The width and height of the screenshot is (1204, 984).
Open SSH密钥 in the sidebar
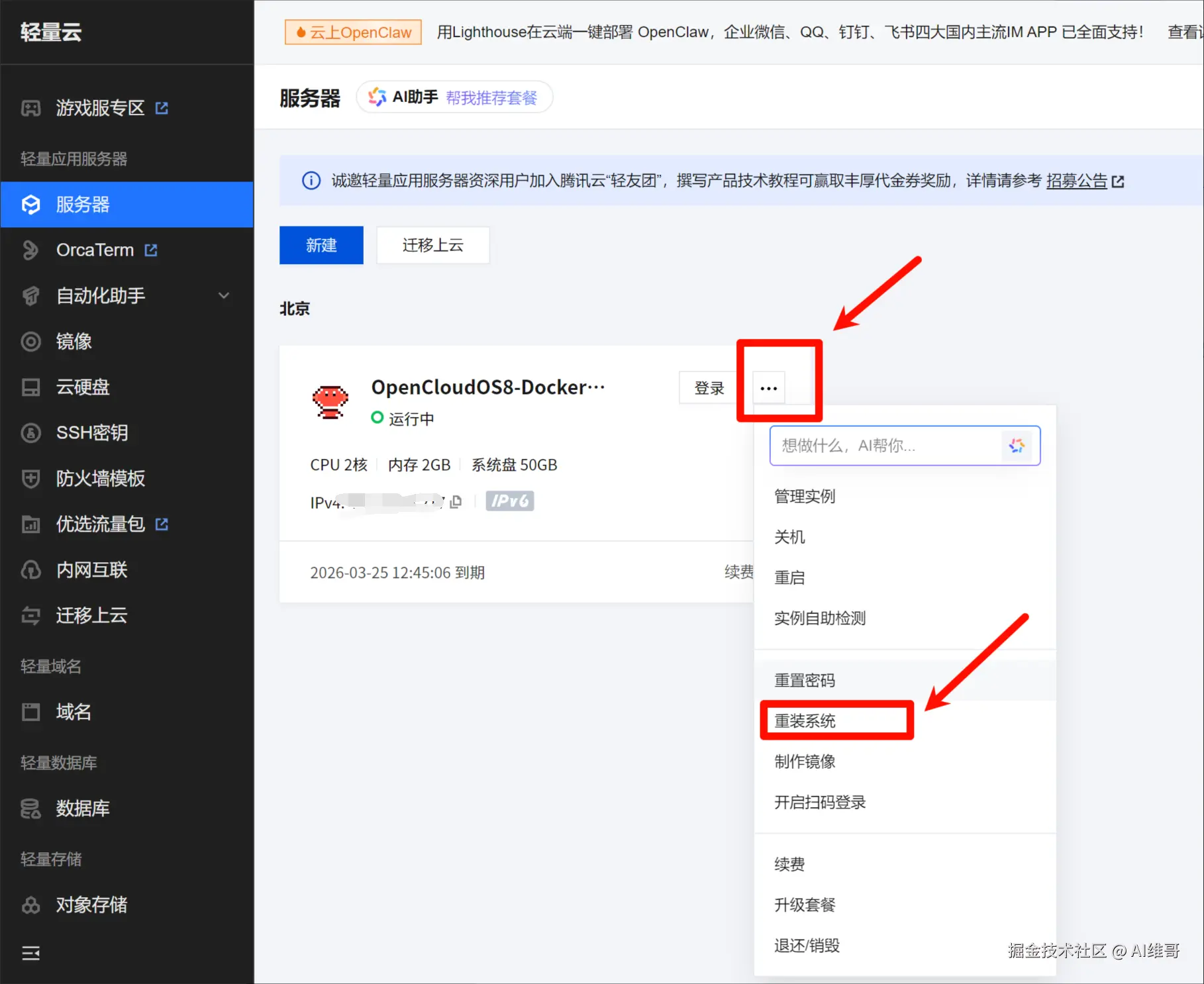click(127, 433)
